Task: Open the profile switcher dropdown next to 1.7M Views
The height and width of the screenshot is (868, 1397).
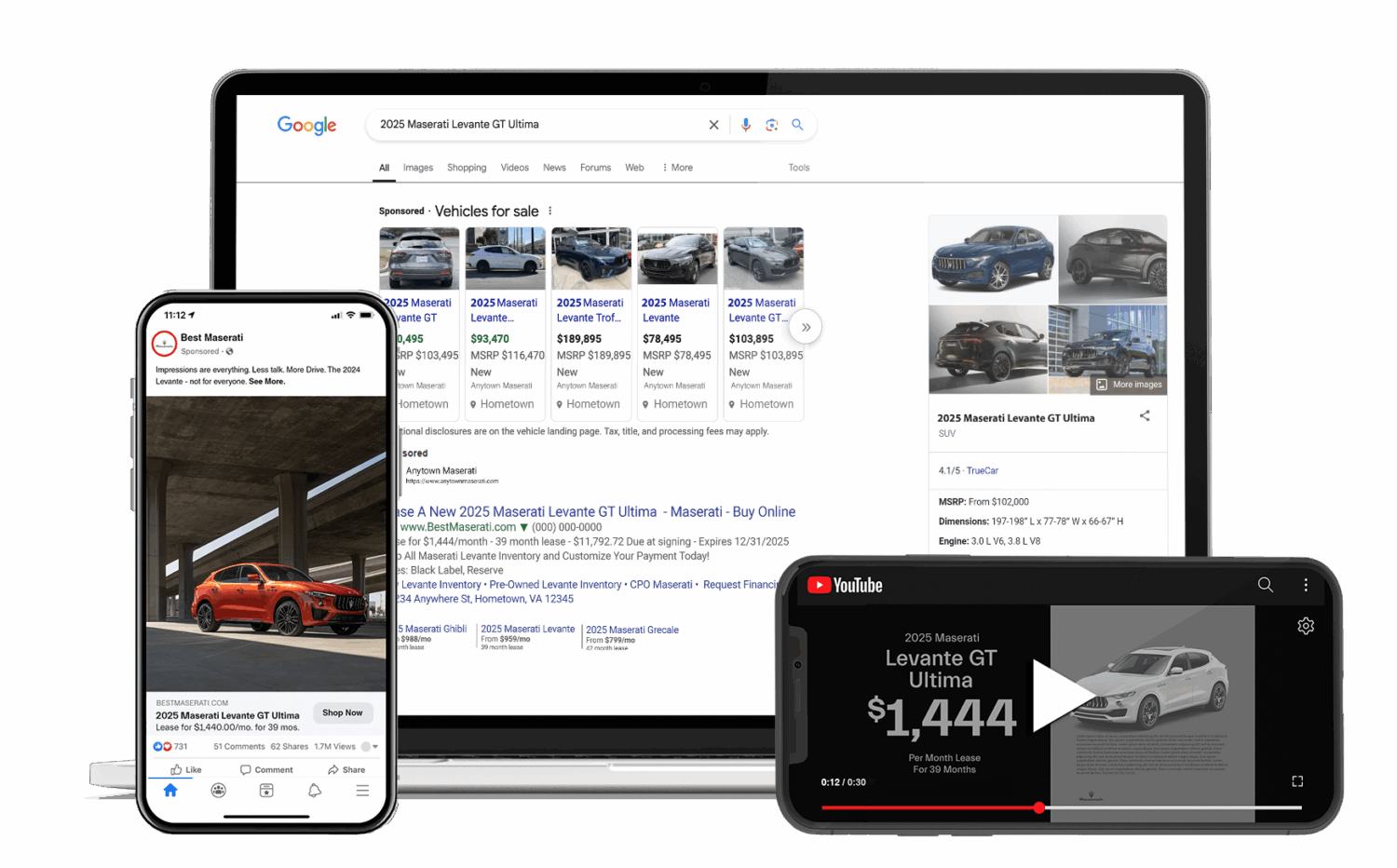Action: tap(370, 746)
